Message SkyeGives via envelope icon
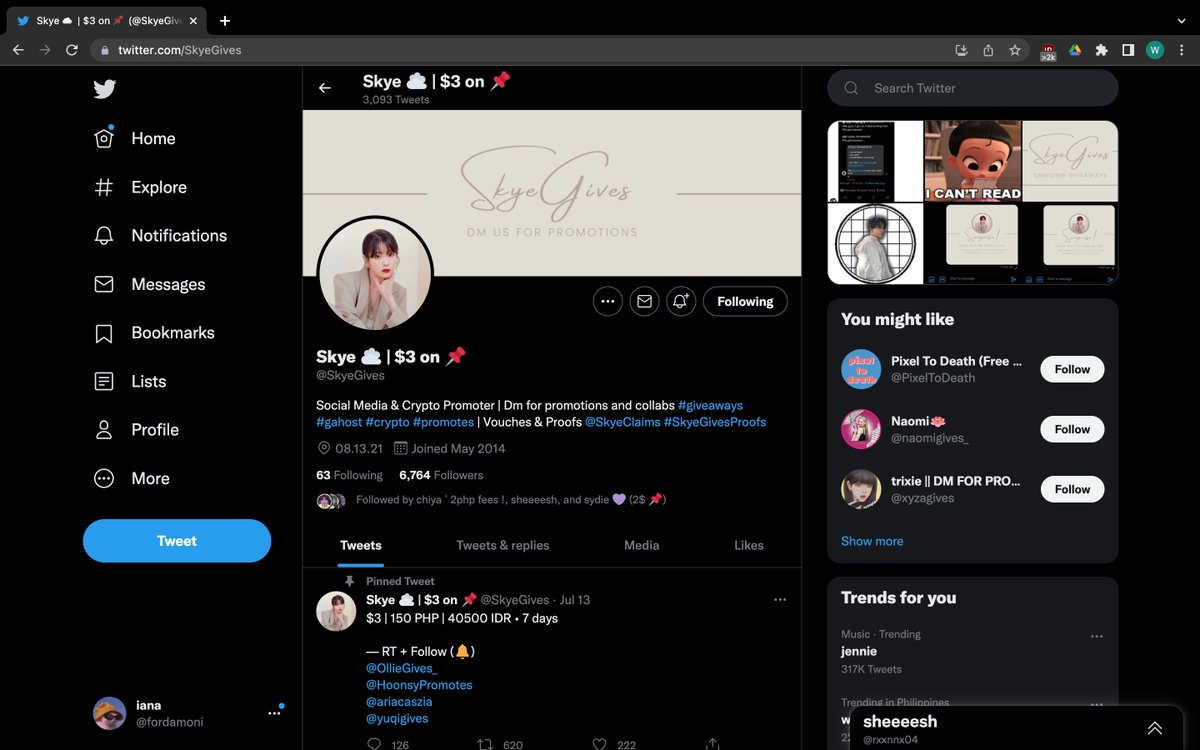The width and height of the screenshot is (1200, 750). click(644, 301)
